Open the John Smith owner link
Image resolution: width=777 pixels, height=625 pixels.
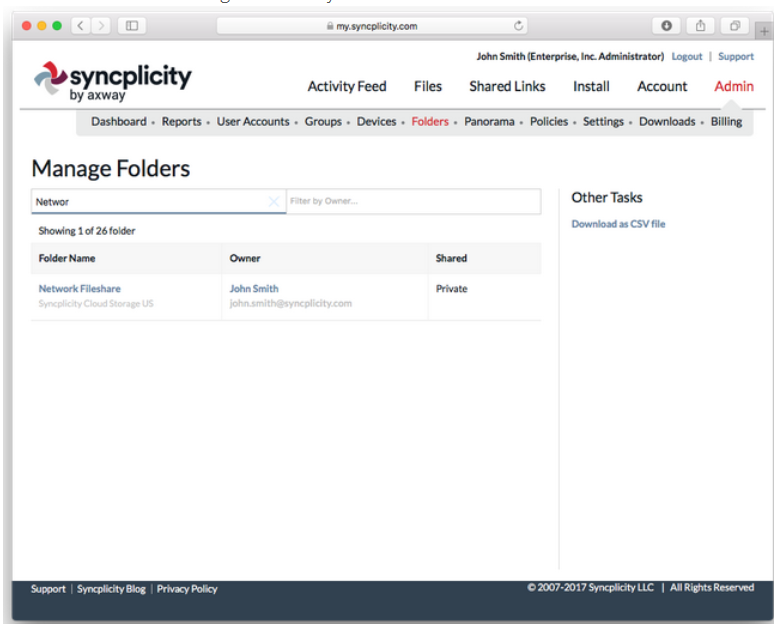tap(254, 288)
